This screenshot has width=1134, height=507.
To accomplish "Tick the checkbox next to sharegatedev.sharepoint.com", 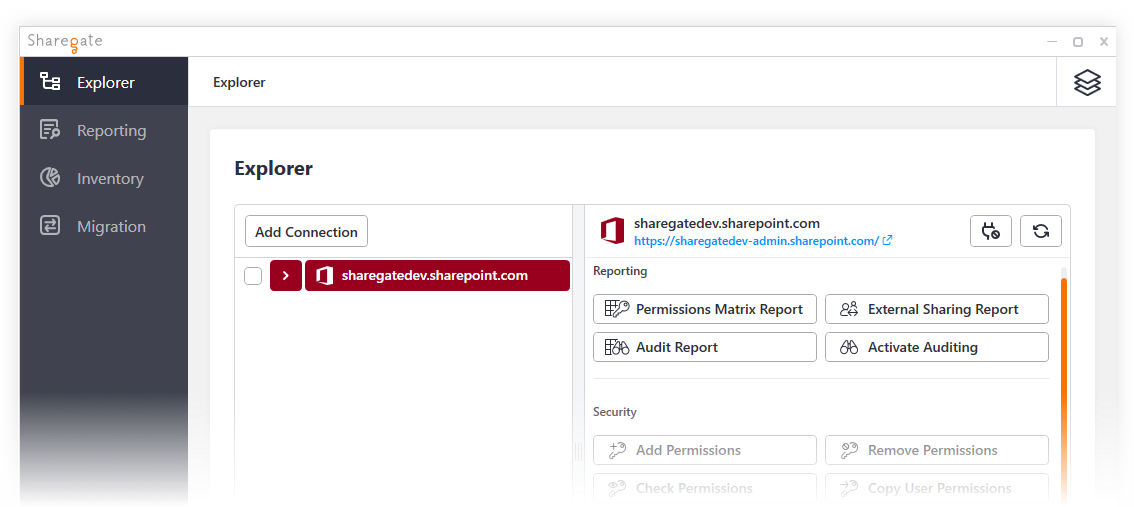I will pos(253,276).
